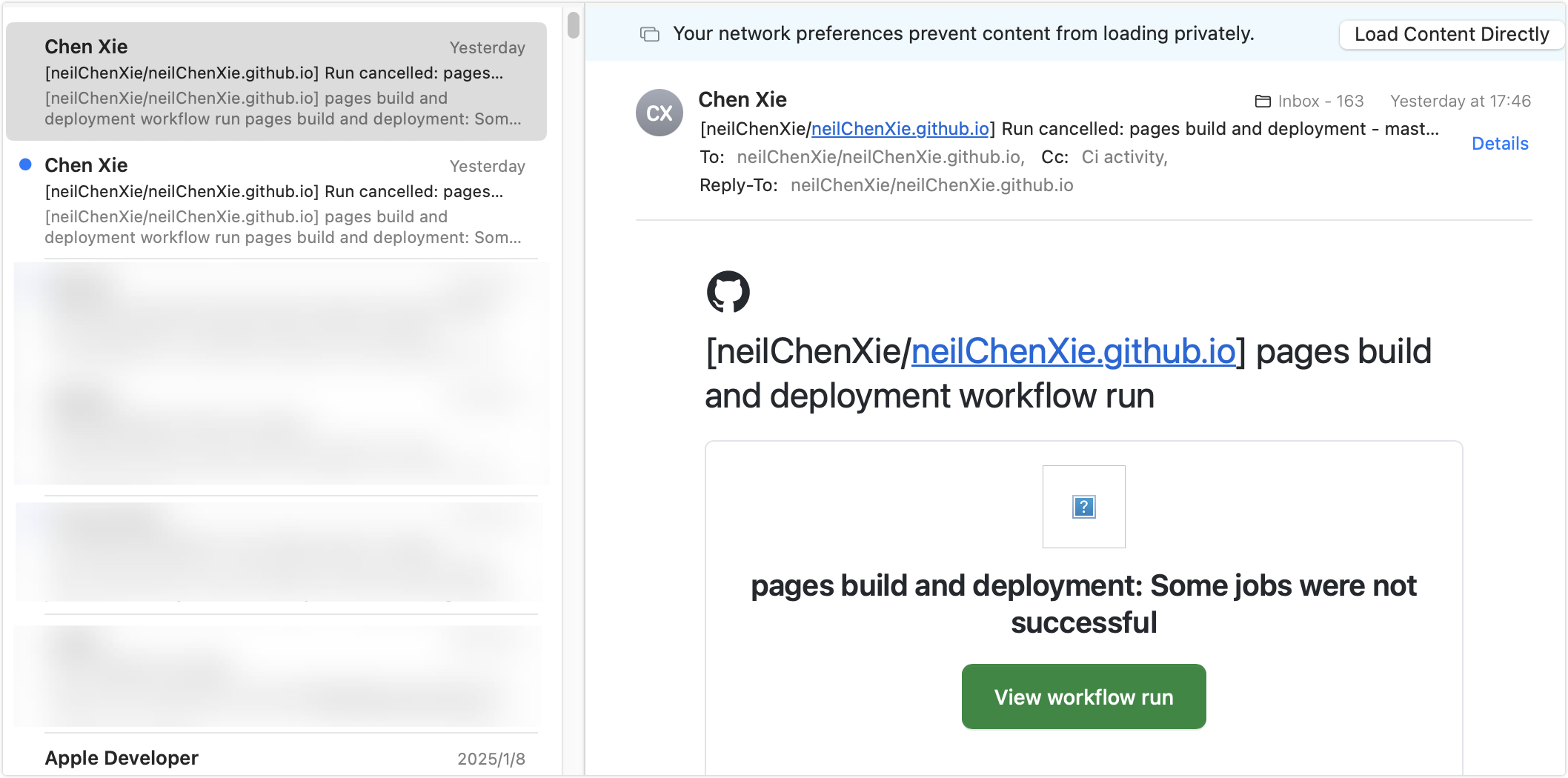The height and width of the screenshot is (778, 1568).
Task: Click the Chen Xie sender name in header
Action: pyautogui.click(x=743, y=99)
